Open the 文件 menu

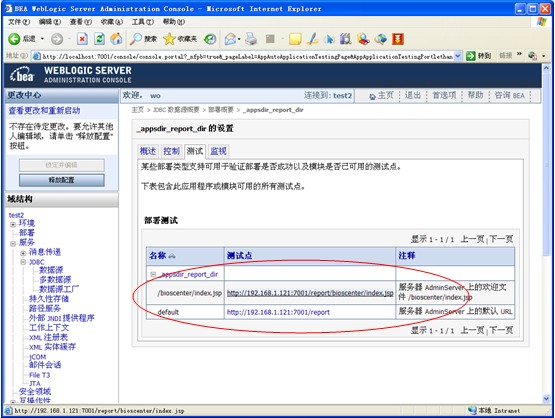19,22
